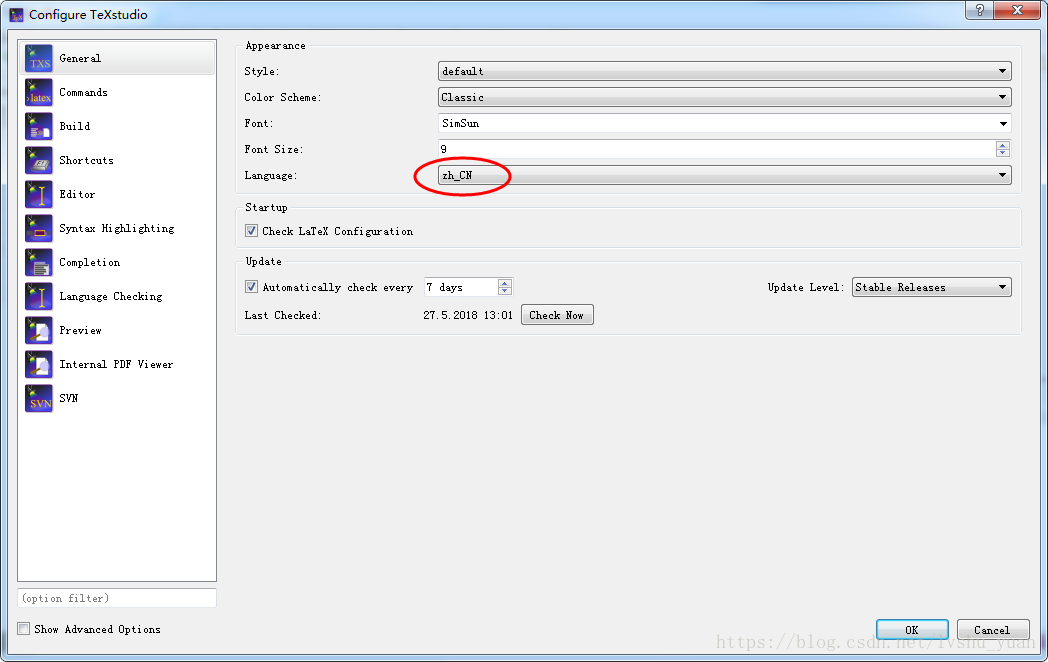
Task: Select the Internal PDF Viewer label
Action: (116, 364)
